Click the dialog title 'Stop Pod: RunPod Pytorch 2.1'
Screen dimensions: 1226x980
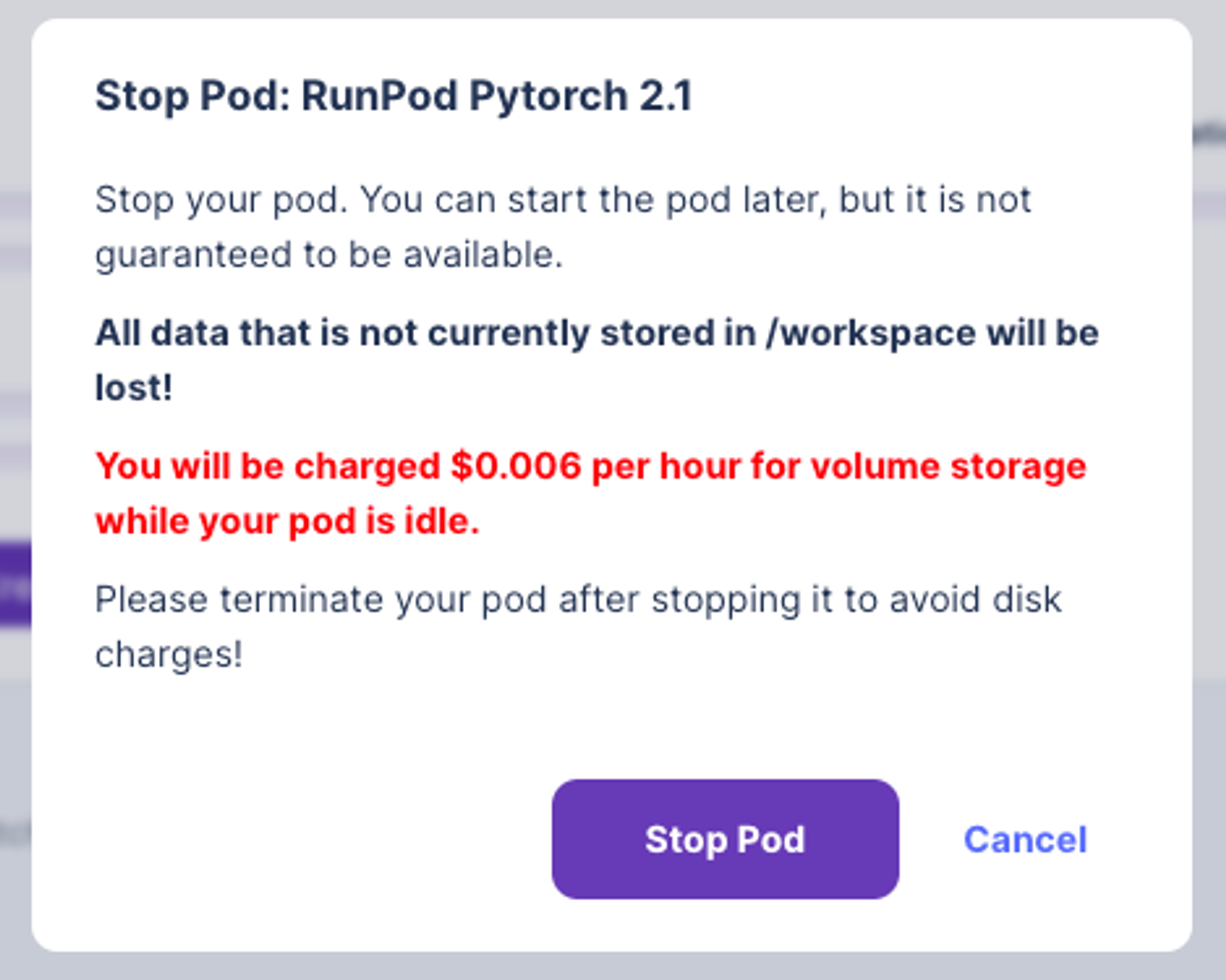click(394, 96)
